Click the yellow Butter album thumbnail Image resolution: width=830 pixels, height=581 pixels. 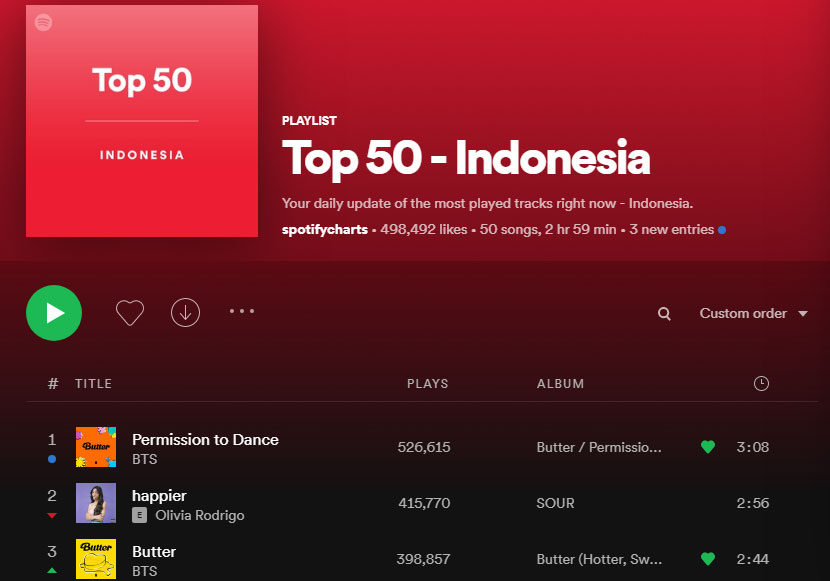click(96, 559)
